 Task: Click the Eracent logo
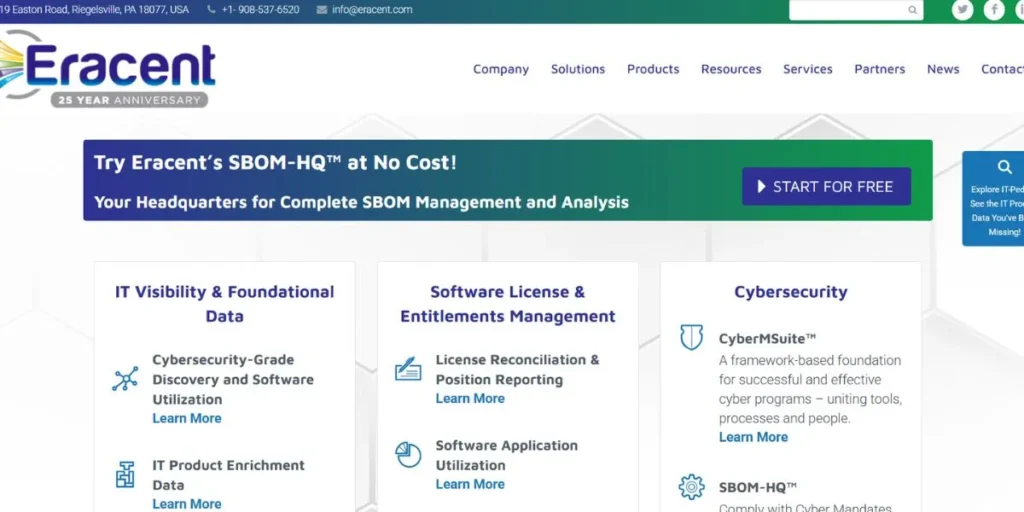108,69
